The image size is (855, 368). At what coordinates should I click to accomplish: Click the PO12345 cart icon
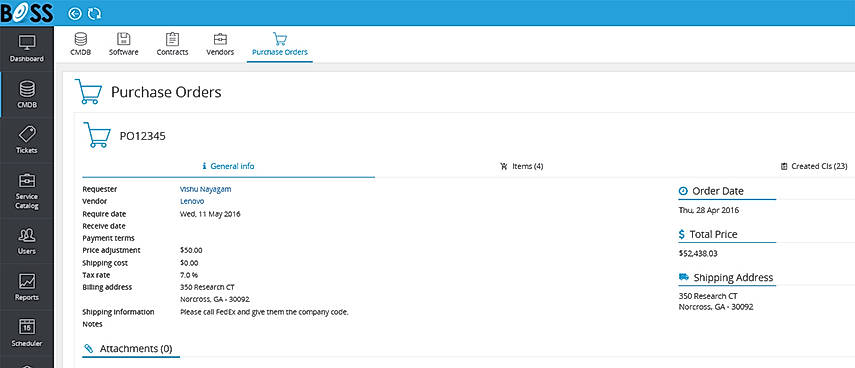97,135
